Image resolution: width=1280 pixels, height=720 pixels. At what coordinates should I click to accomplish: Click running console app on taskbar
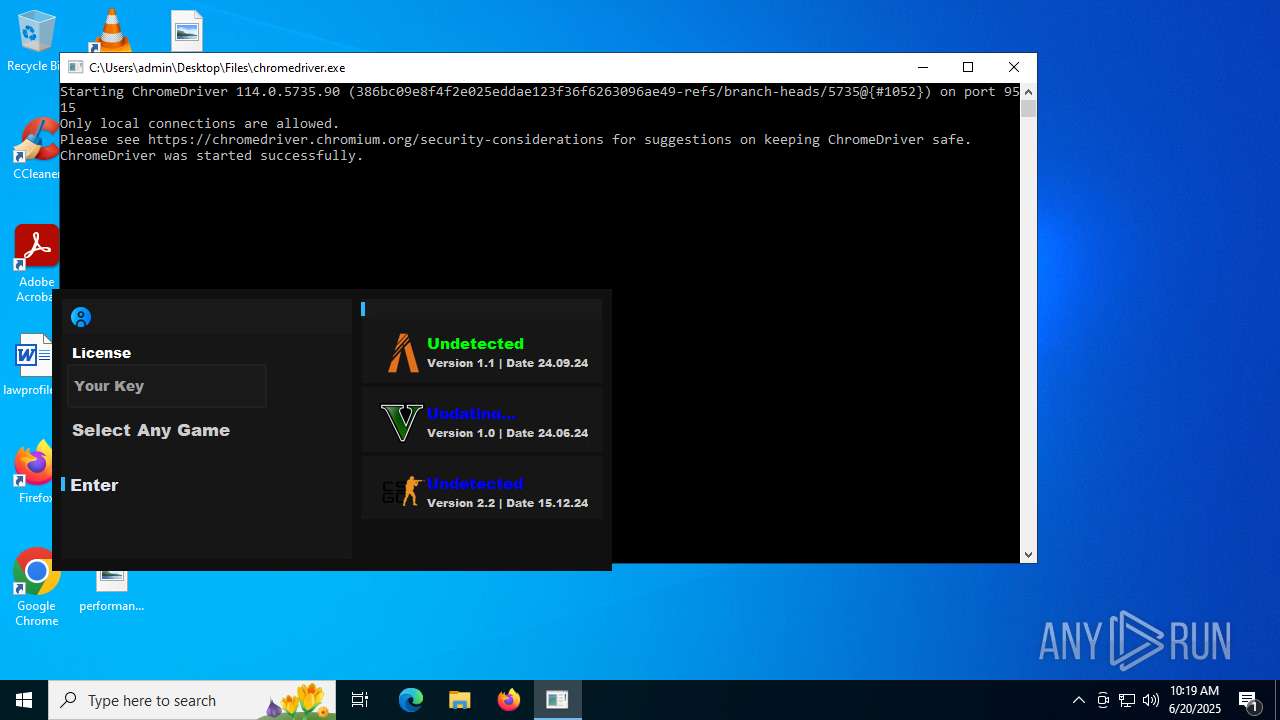click(557, 700)
